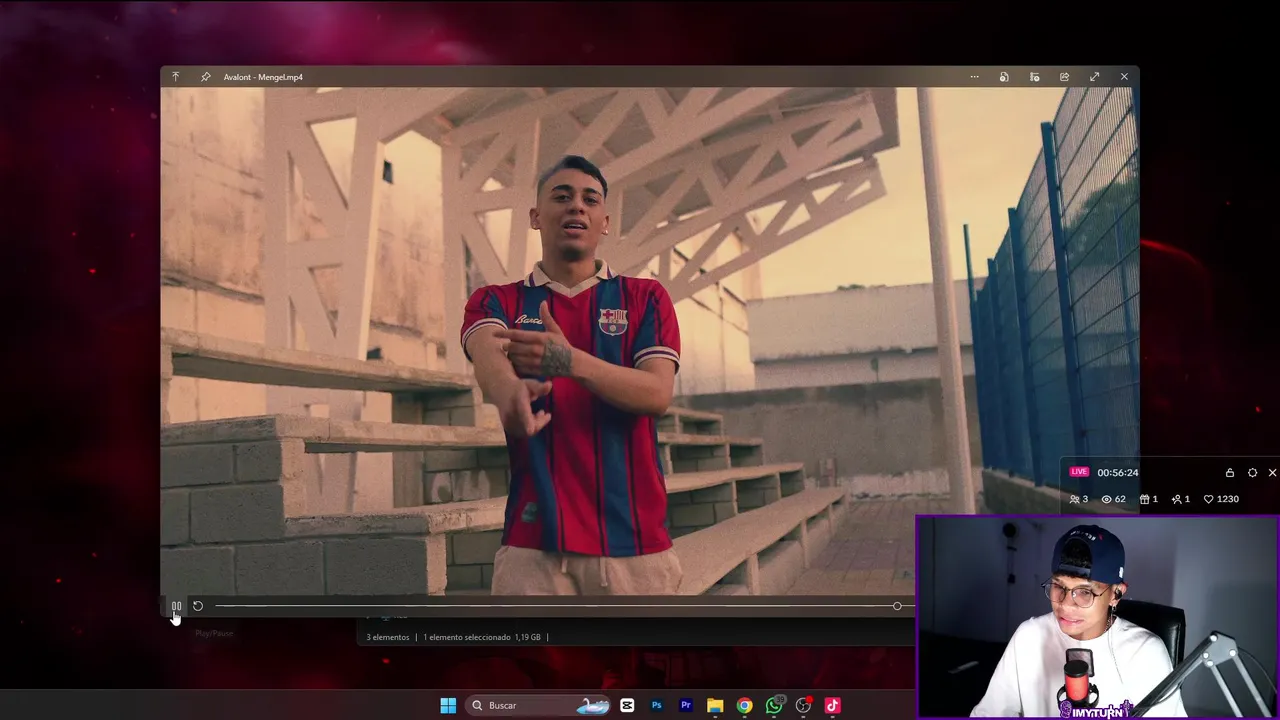Open WhatsApp from the taskbar

point(774,705)
